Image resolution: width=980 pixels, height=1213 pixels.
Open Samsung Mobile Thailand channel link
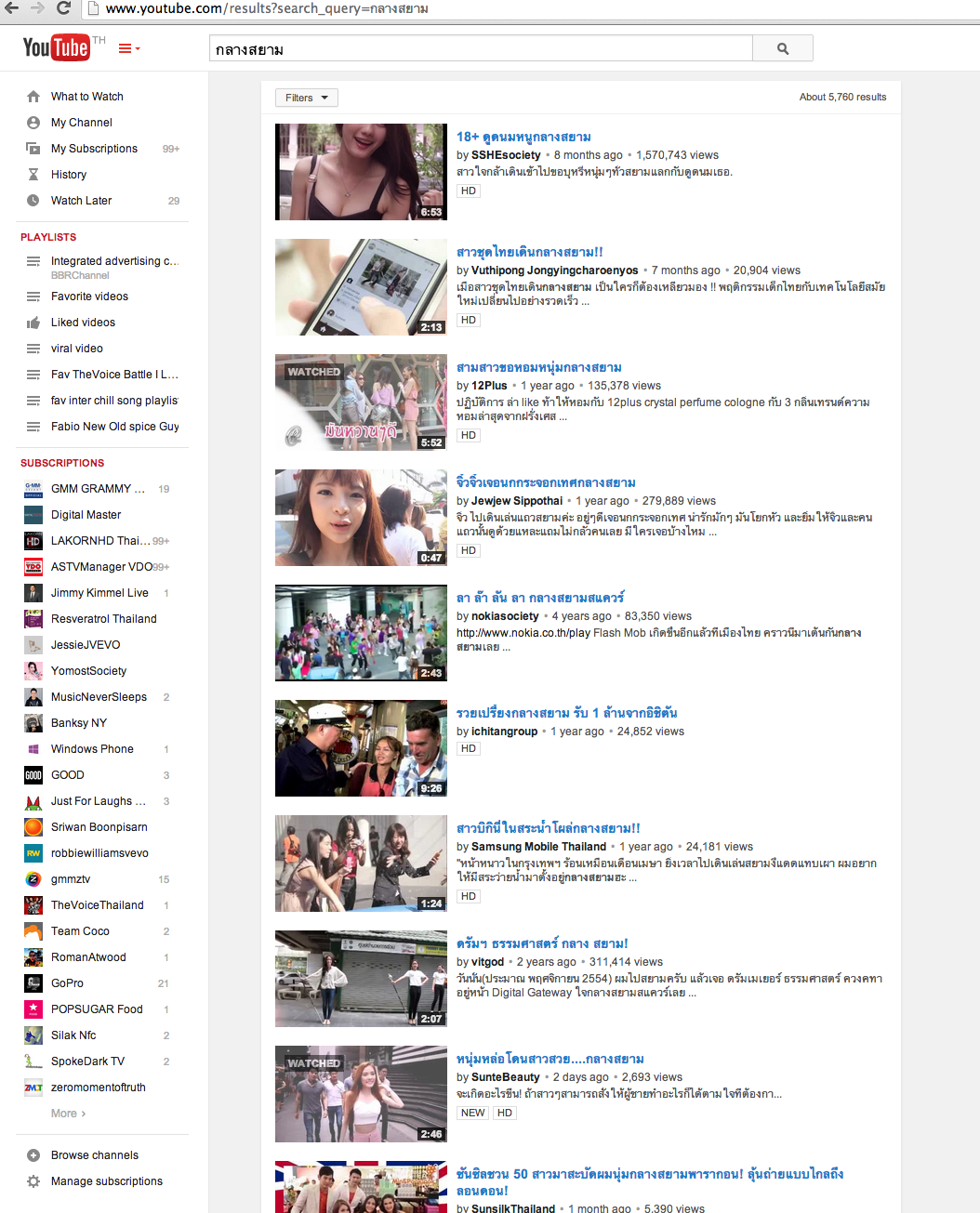point(538,847)
